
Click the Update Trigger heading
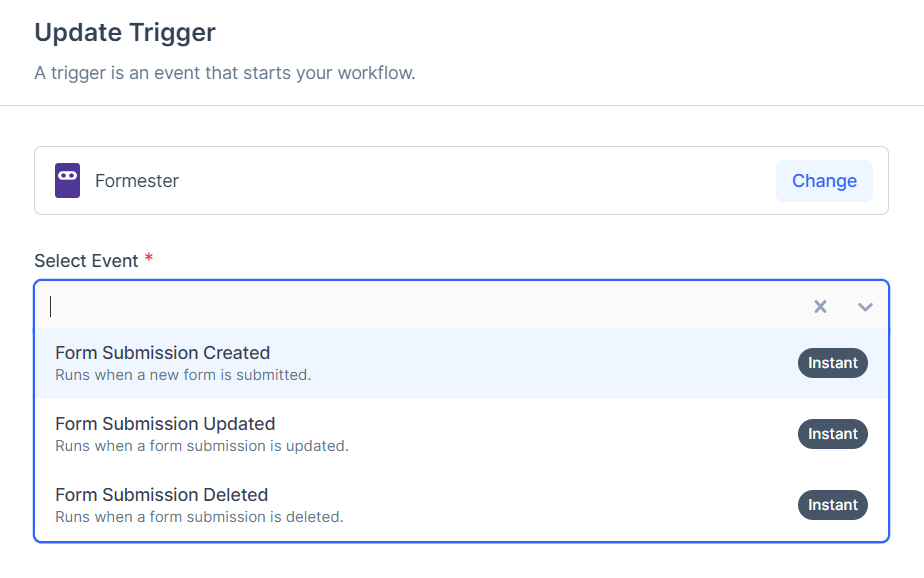[125, 32]
